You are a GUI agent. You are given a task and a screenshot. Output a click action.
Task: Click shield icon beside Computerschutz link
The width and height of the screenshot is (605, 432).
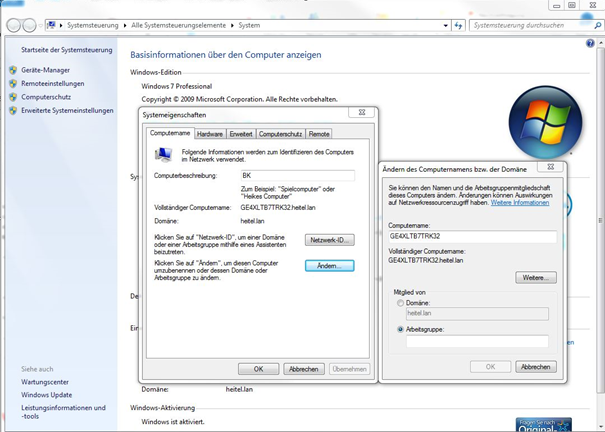[x=13, y=97]
